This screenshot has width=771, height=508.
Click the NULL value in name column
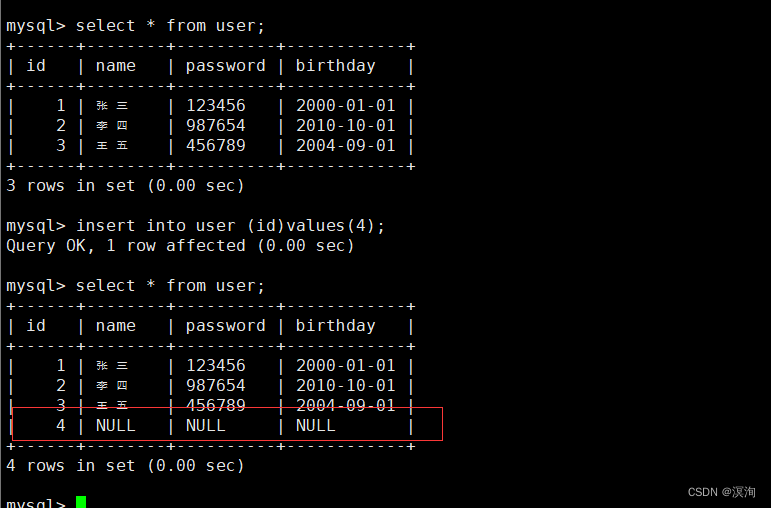116,425
